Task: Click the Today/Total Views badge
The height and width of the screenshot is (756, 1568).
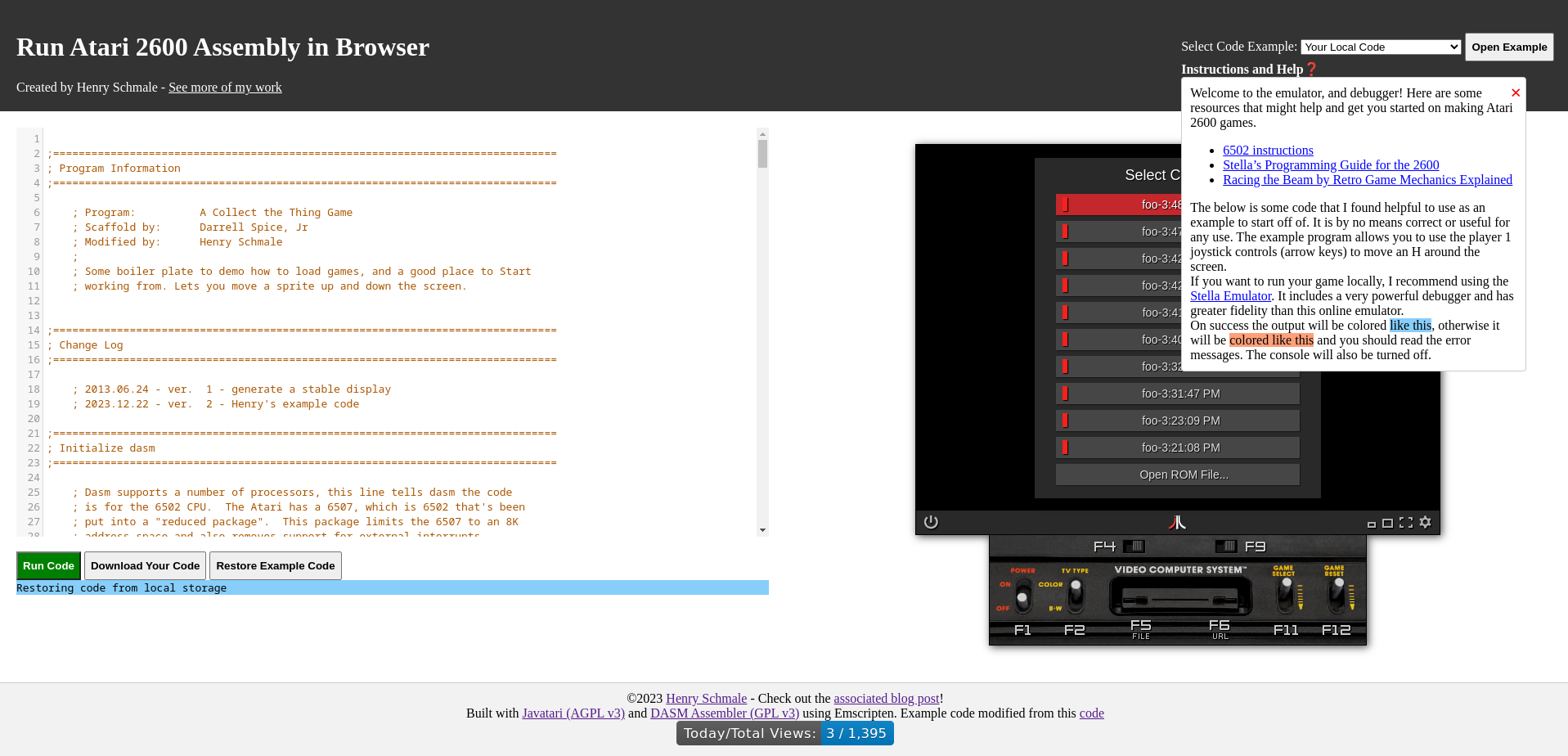Action: (x=785, y=733)
